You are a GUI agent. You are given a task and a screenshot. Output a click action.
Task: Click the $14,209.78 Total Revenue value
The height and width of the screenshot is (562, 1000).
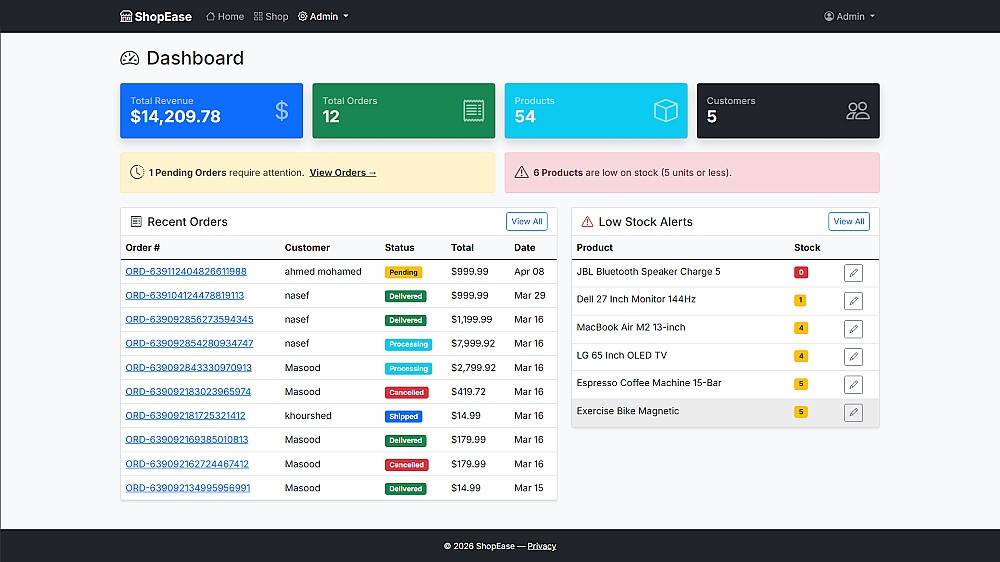(x=175, y=117)
